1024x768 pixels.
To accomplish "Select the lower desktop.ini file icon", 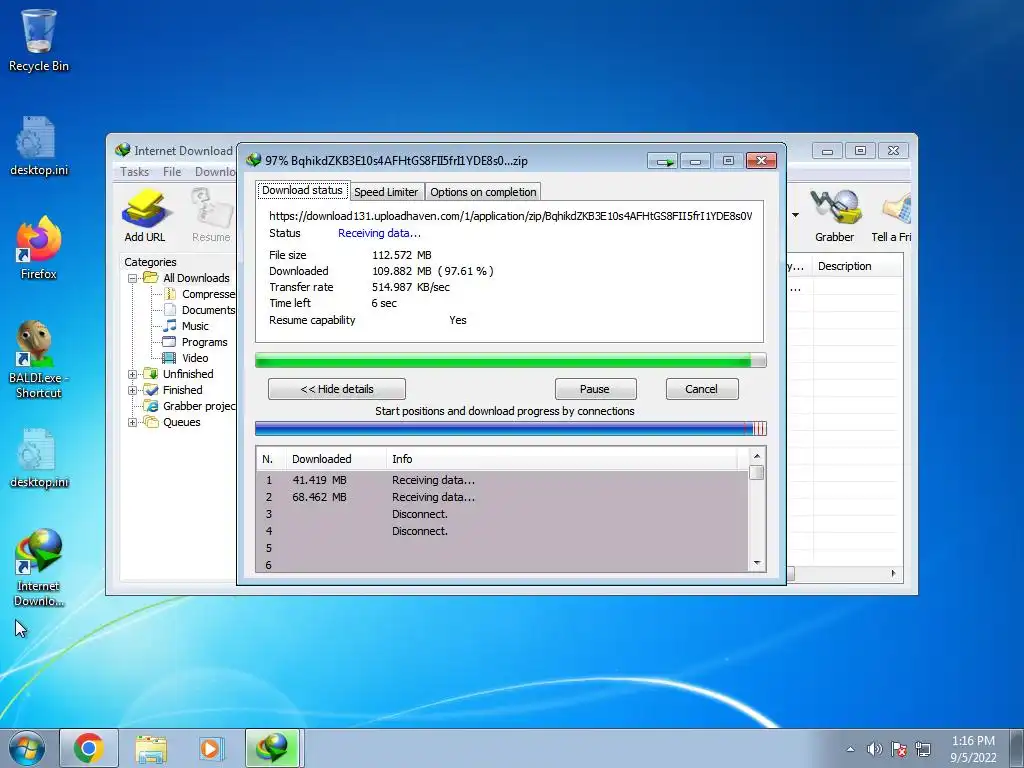I will [39, 458].
